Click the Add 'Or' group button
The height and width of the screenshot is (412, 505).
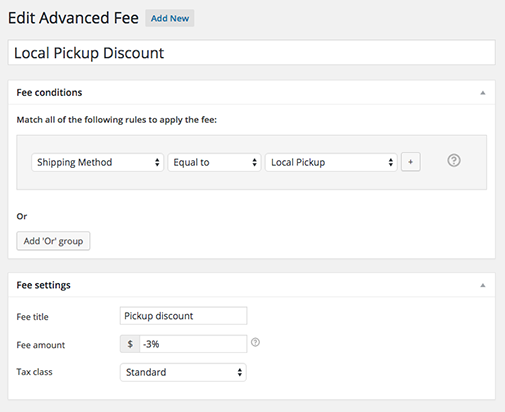(53, 241)
